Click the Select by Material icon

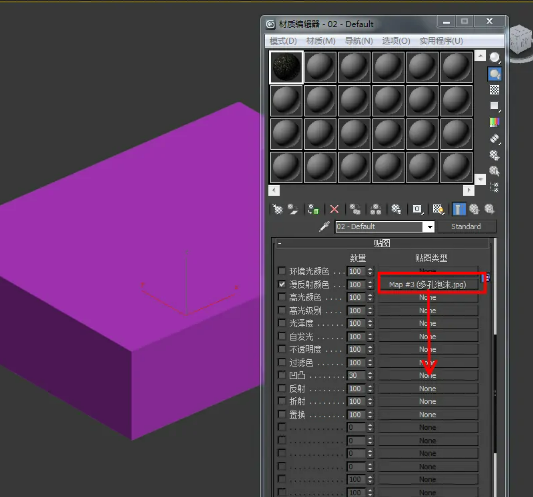(495, 171)
